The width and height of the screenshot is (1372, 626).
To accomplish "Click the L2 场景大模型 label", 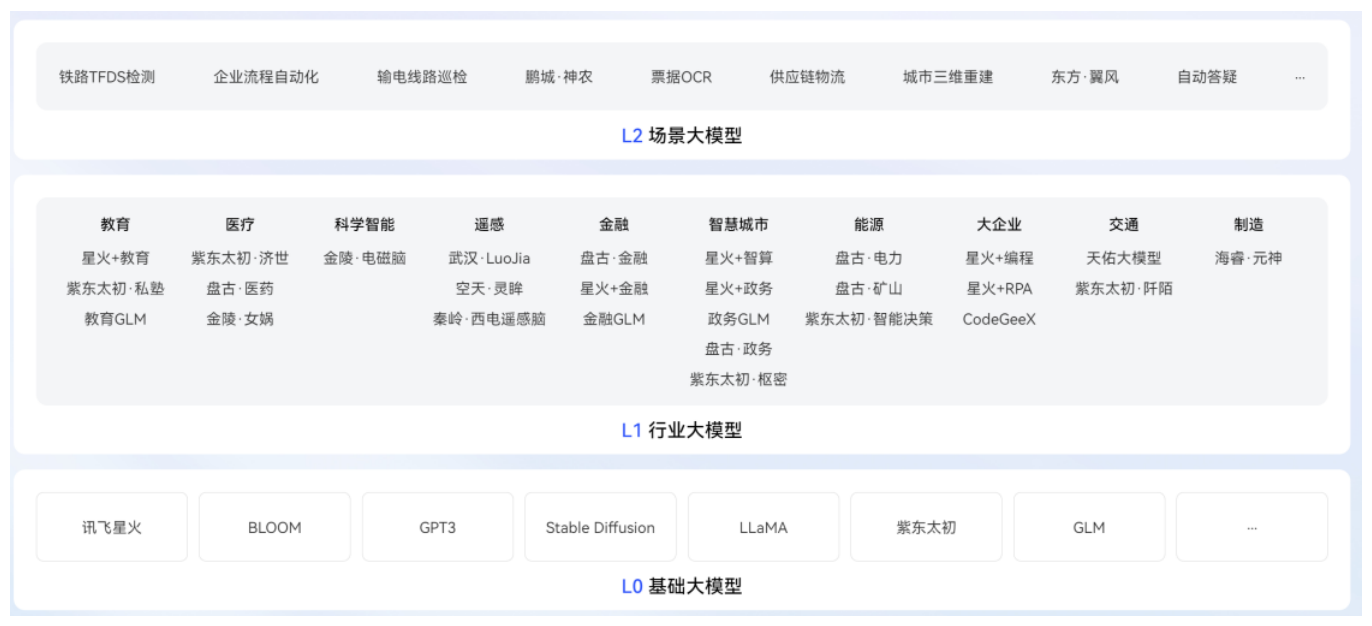I will pyautogui.click(x=682, y=136).
